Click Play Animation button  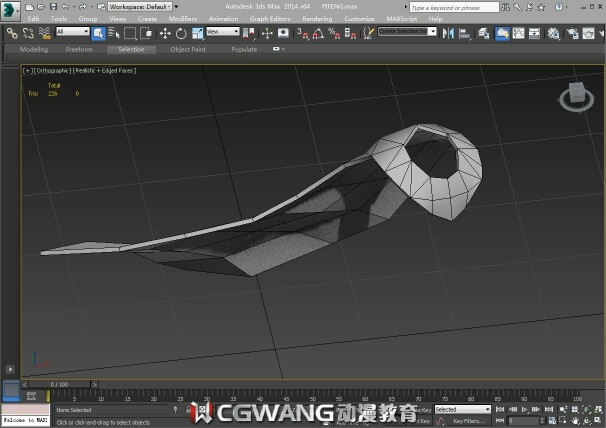[524, 409]
